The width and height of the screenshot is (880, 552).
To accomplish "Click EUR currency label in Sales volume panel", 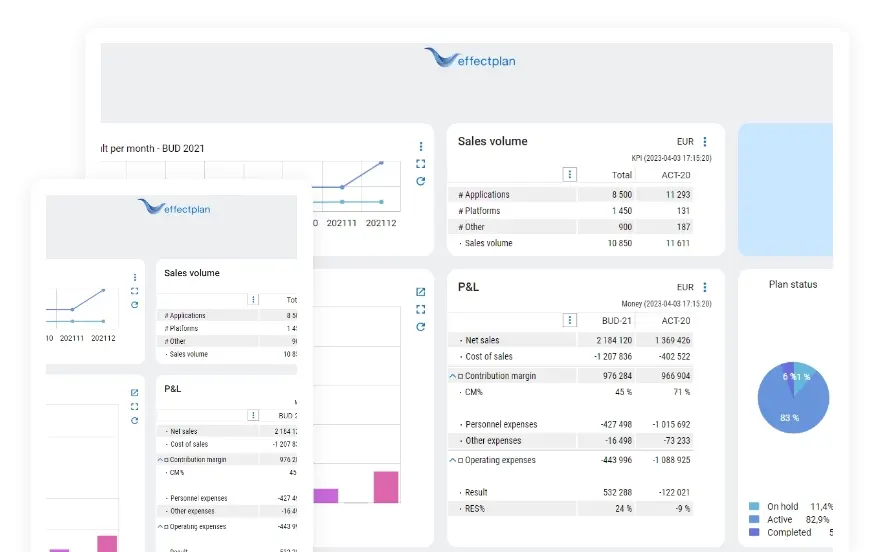I will pyautogui.click(x=685, y=142).
